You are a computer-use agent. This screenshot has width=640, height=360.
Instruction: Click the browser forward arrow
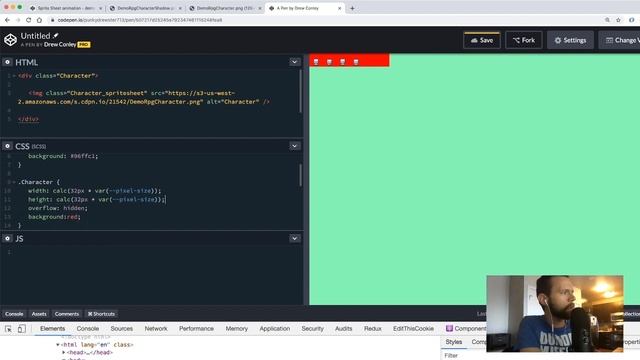click(18, 20)
